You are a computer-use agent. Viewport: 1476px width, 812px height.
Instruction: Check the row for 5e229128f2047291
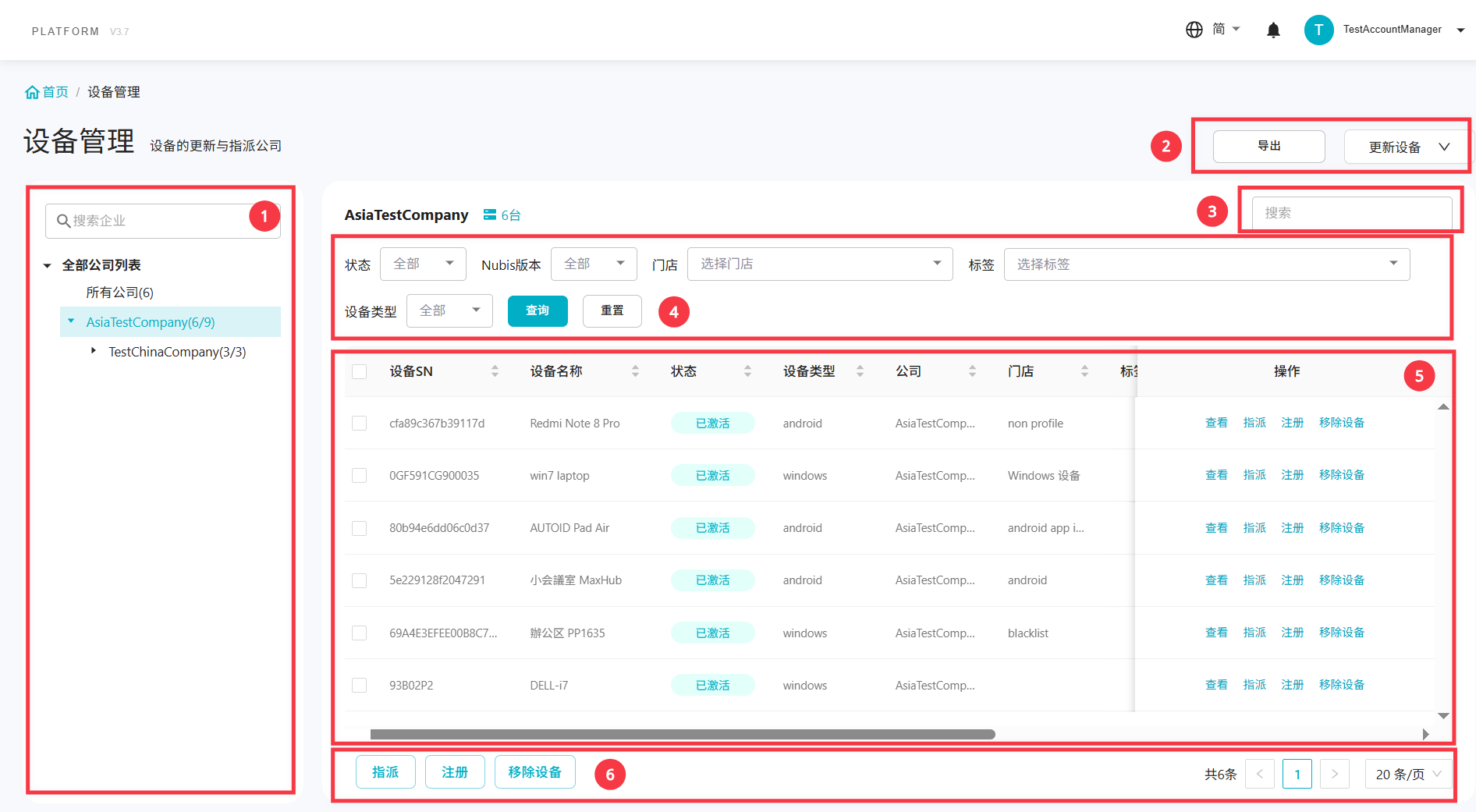(359, 580)
